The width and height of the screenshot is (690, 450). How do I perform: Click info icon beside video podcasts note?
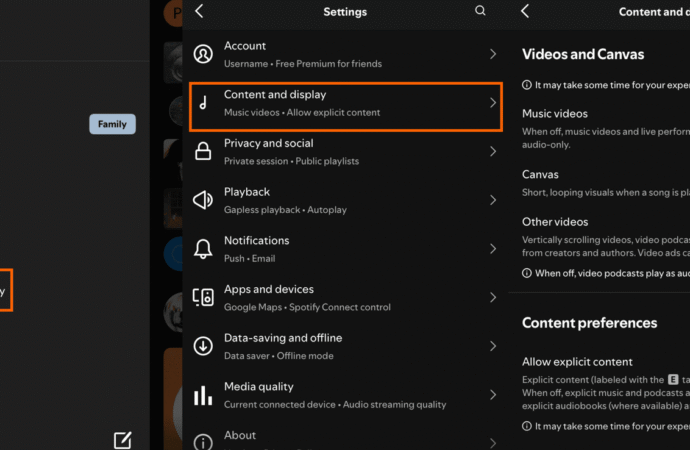pos(526,273)
